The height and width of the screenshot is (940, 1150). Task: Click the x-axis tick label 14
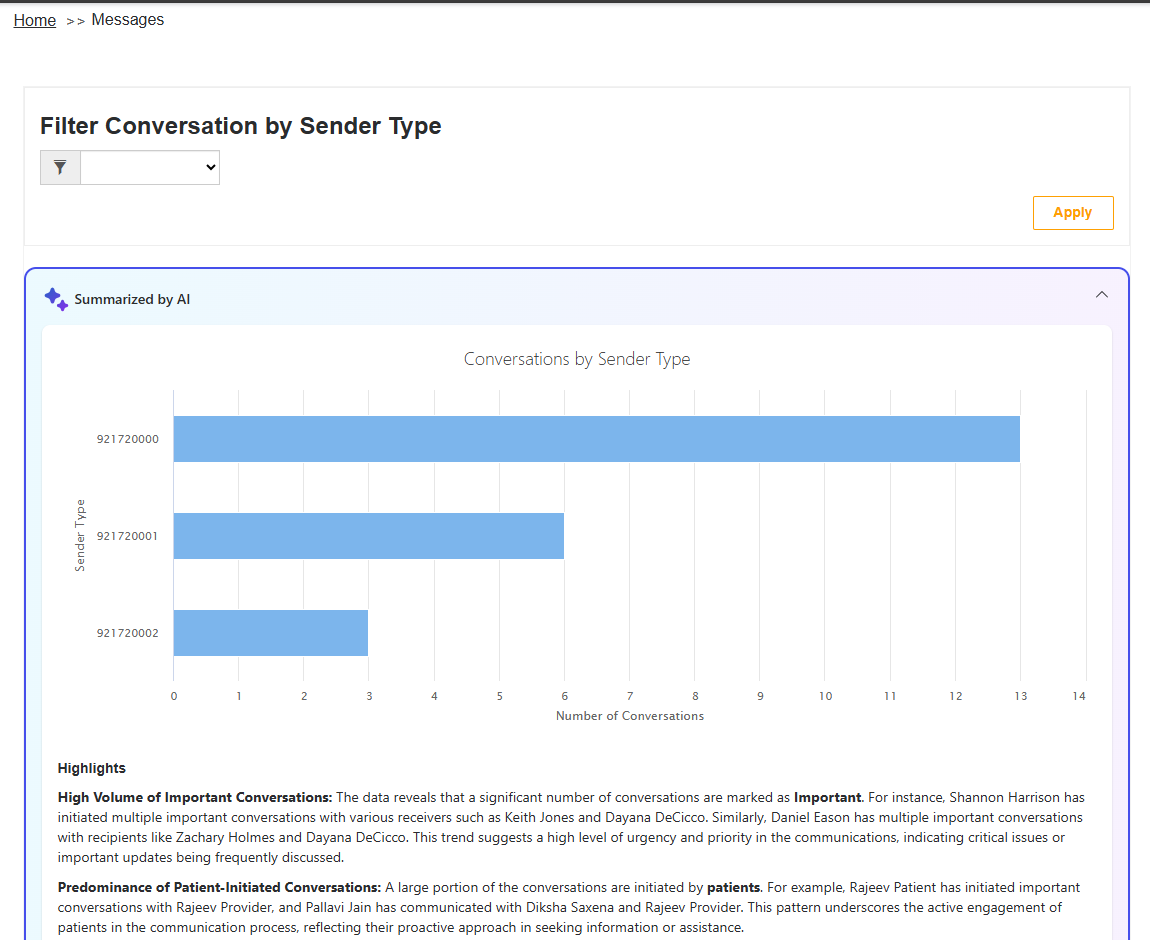tap(1079, 696)
